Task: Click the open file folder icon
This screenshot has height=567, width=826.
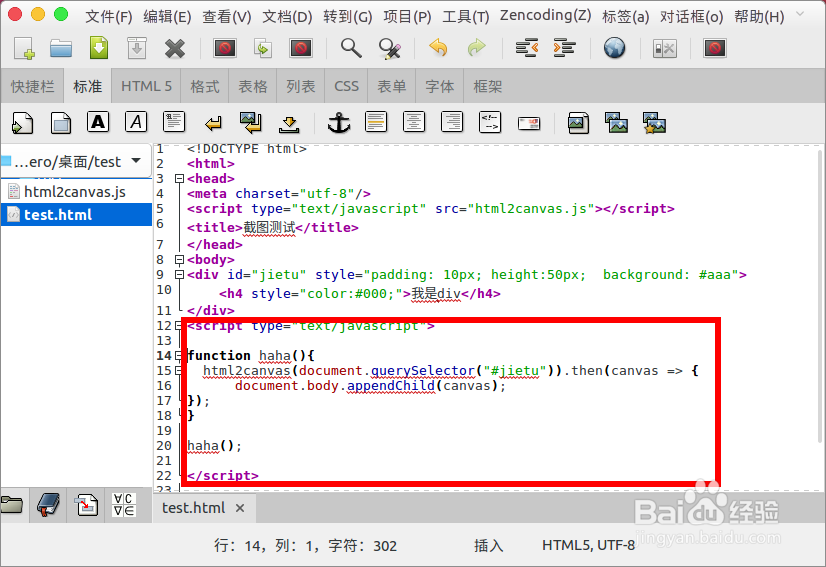Action: [61, 48]
